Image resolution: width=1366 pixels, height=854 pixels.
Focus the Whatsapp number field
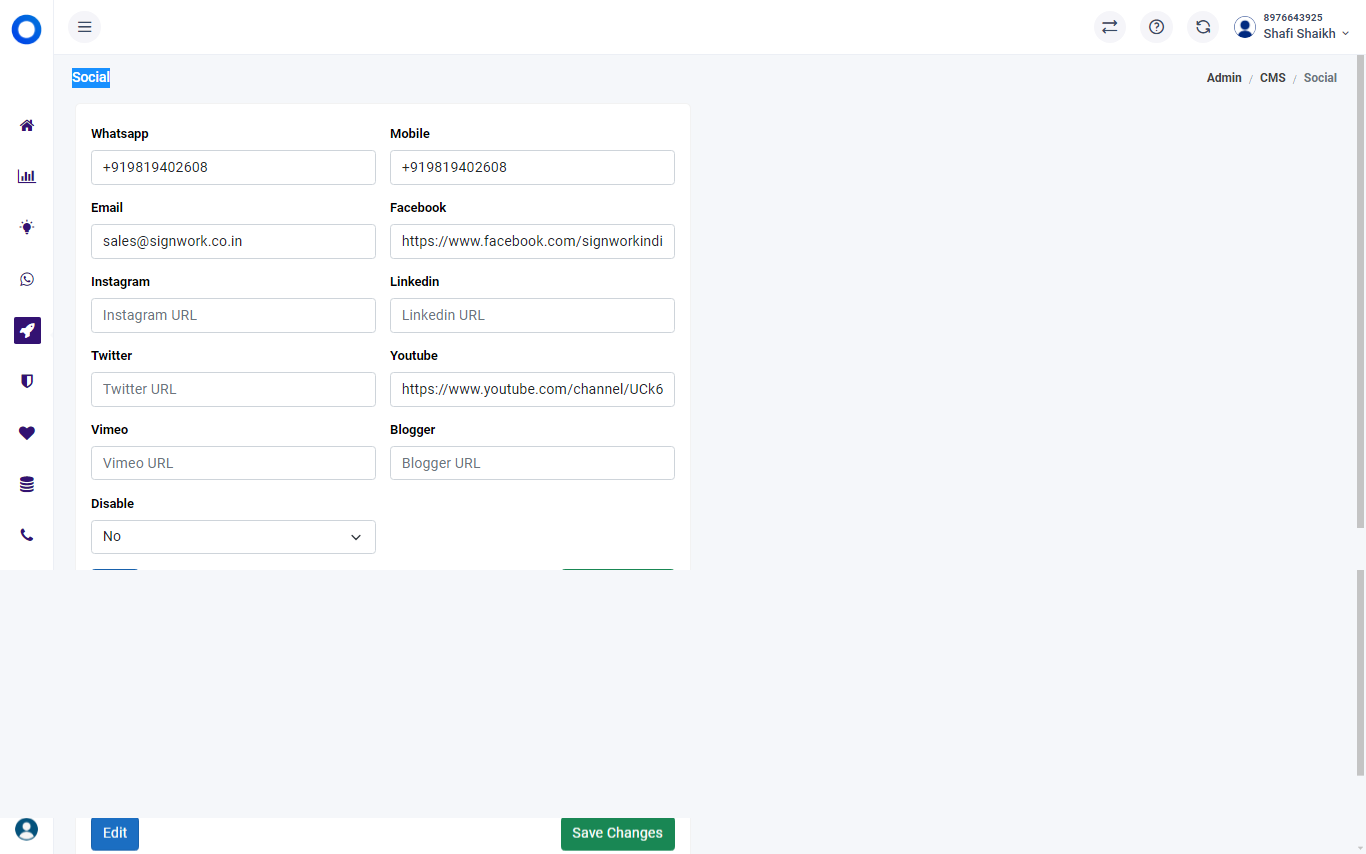[233, 167]
